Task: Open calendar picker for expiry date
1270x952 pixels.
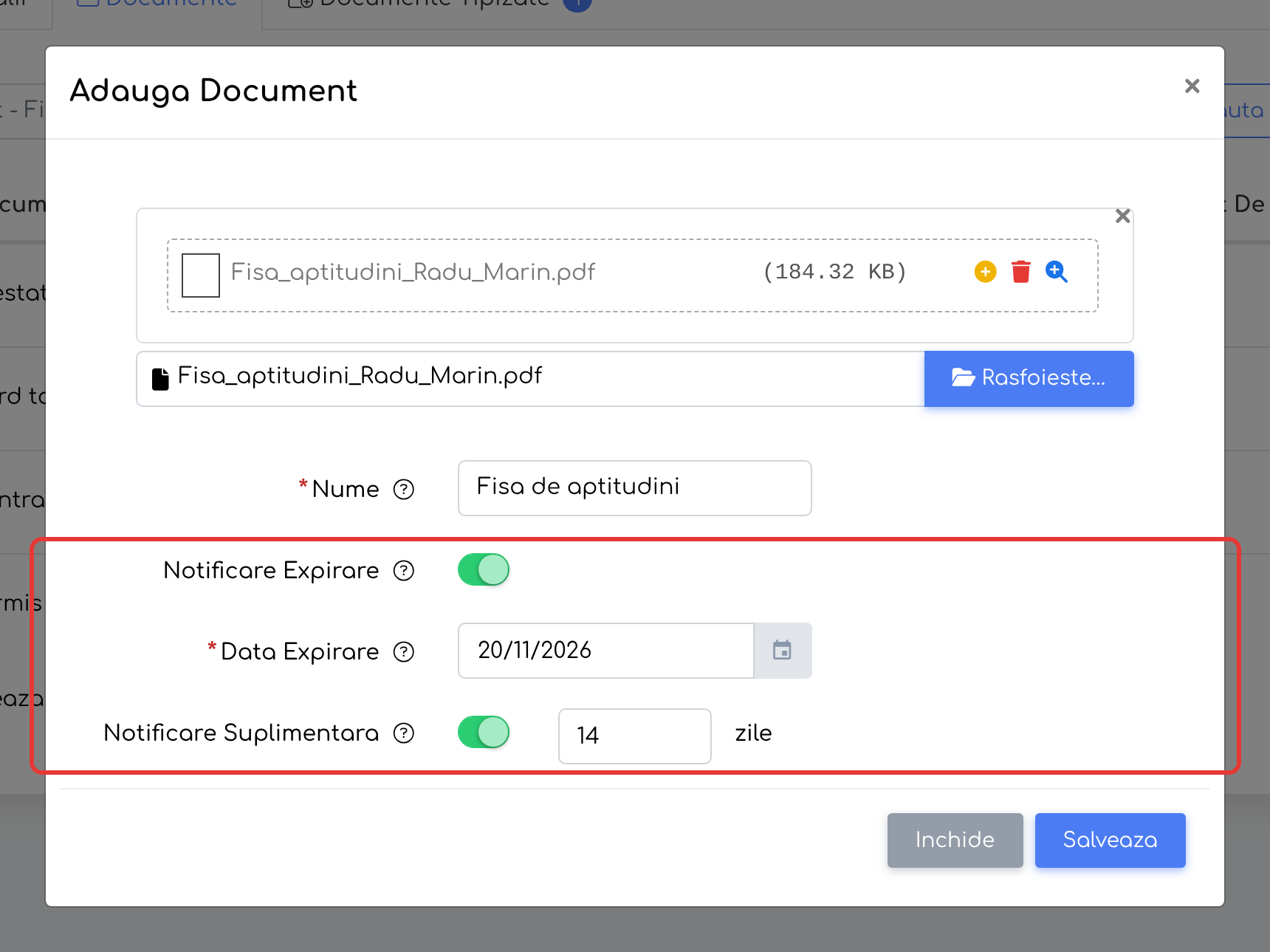Action: tap(782, 650)
